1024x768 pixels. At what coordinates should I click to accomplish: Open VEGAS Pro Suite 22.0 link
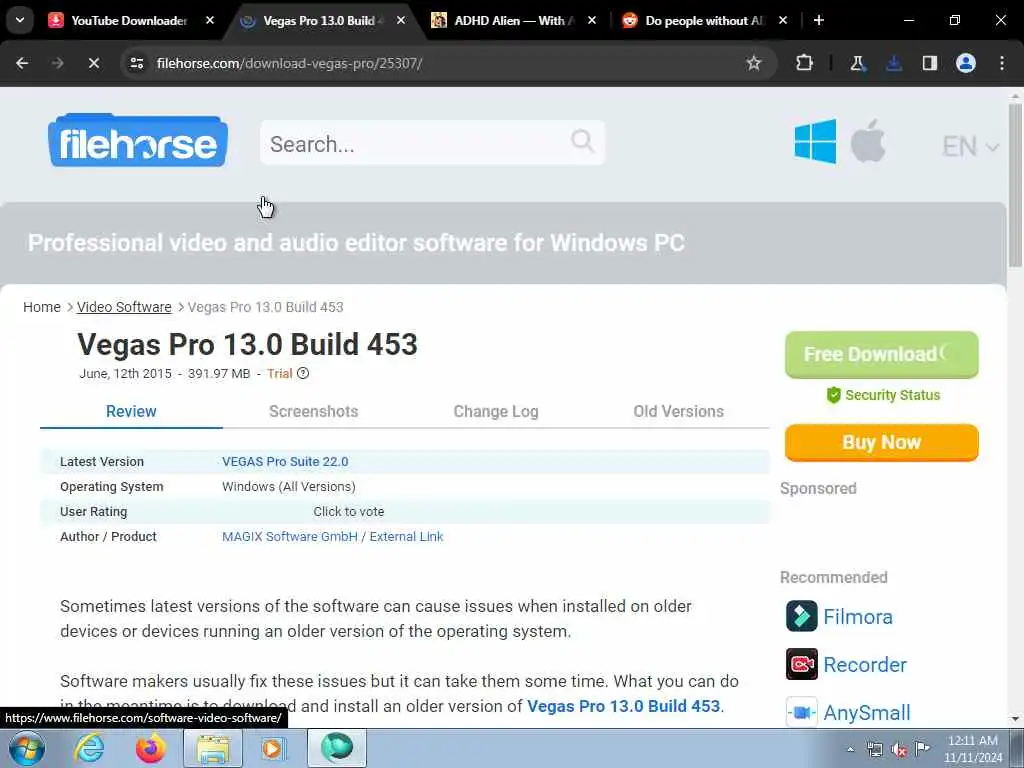(x=285, y=462)
